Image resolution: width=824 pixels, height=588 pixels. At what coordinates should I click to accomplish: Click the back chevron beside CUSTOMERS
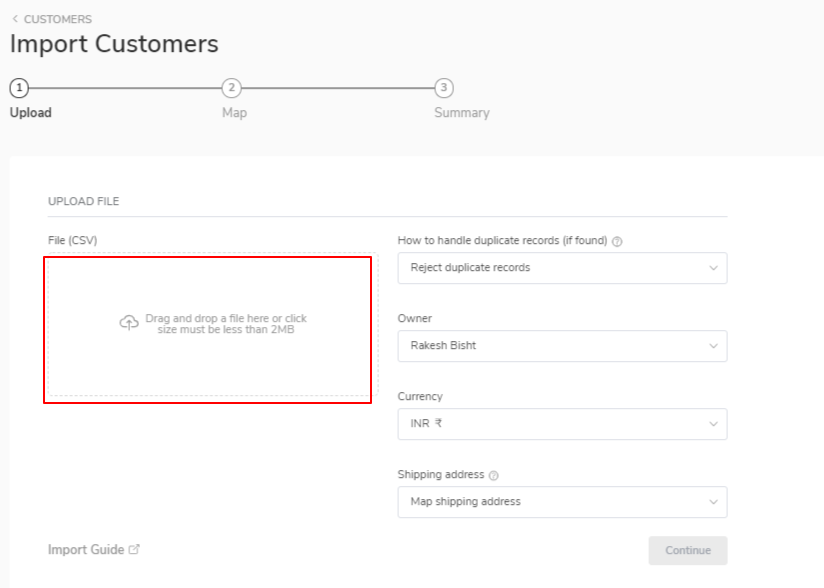(15, 19)
